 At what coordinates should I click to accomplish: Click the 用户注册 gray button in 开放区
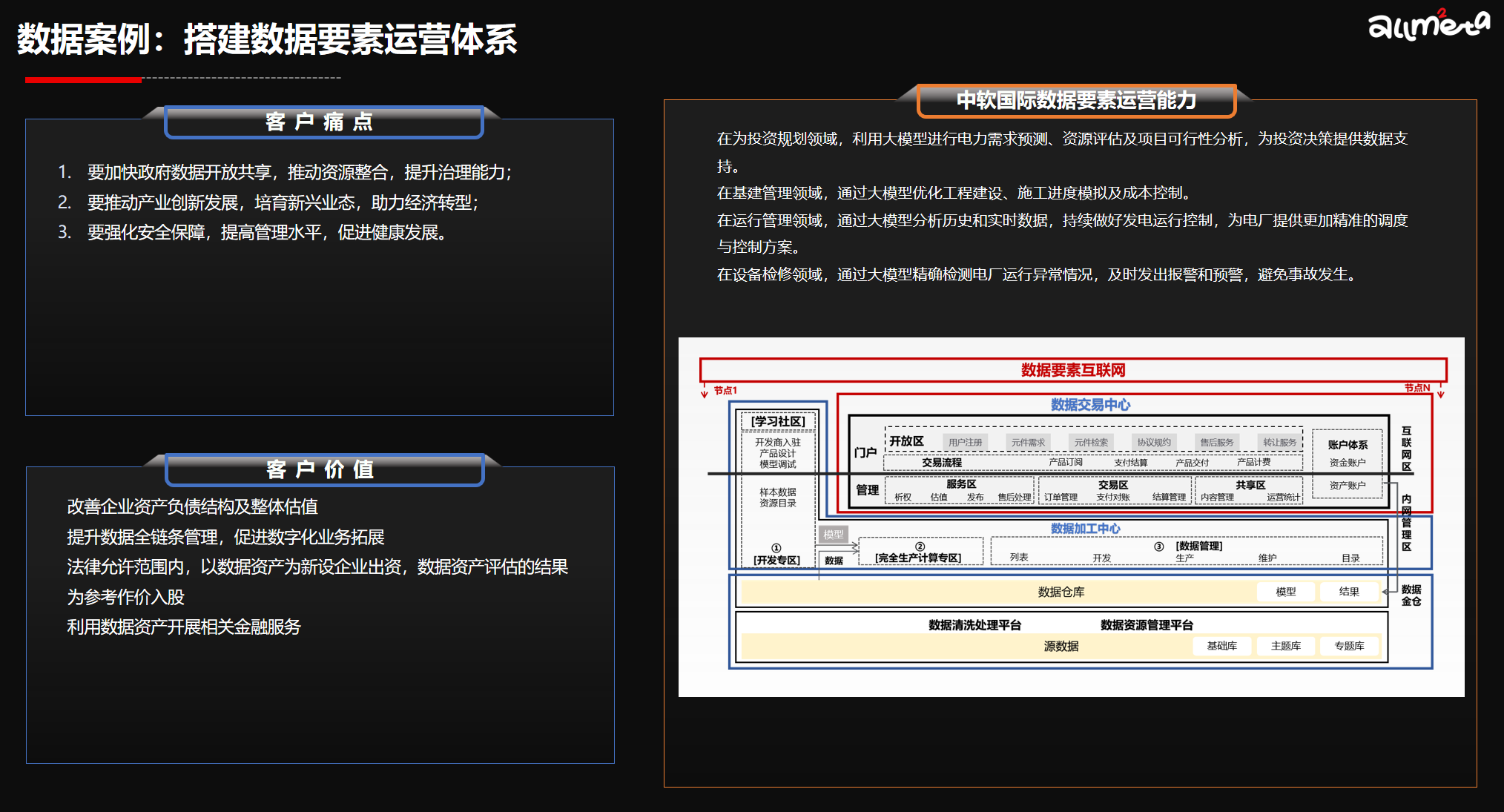[965, 442]
